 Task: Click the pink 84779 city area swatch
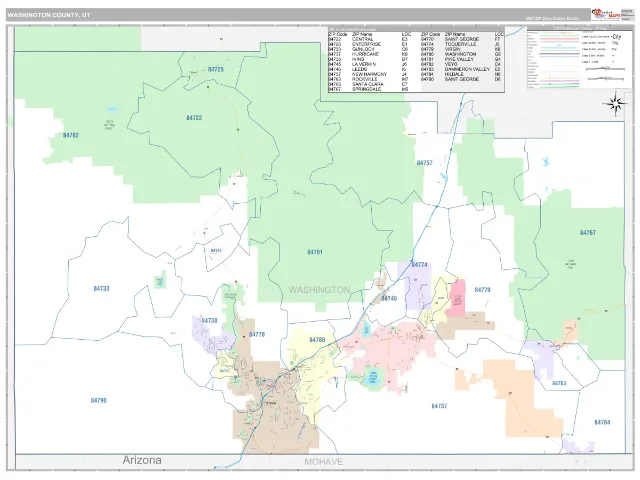pos(457,298)
